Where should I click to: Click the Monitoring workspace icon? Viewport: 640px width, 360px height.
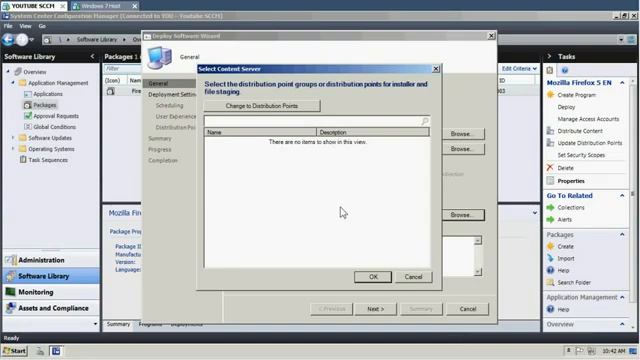[11, 292]
